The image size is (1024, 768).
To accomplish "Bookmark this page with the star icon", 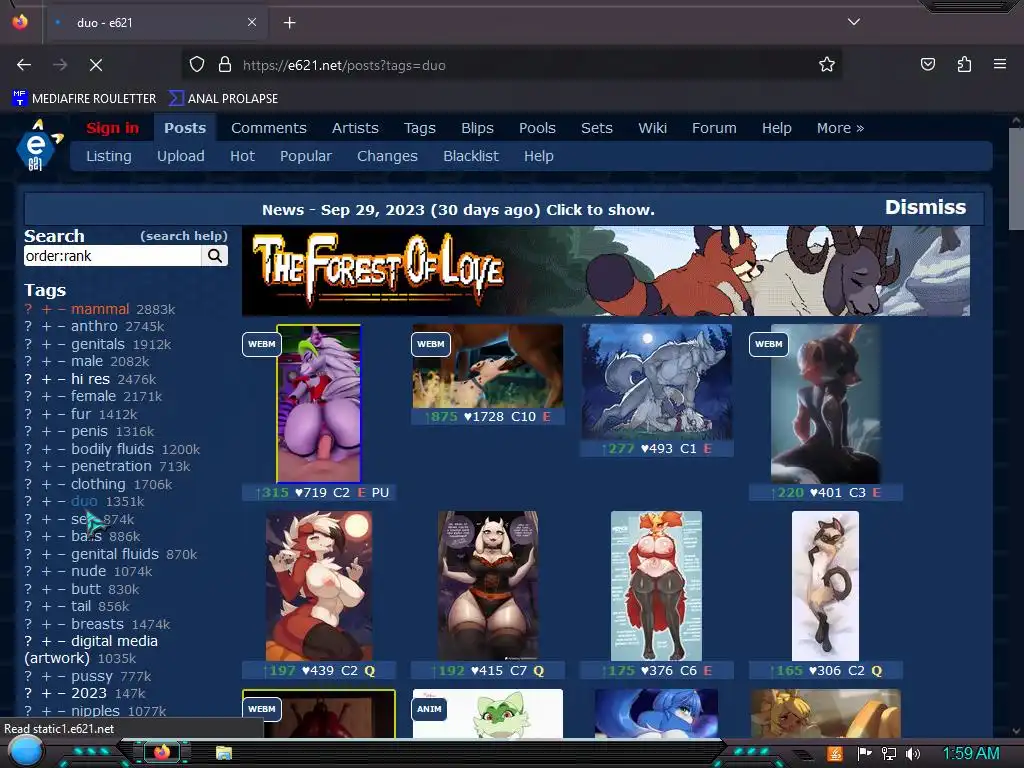I will [827, 65].
